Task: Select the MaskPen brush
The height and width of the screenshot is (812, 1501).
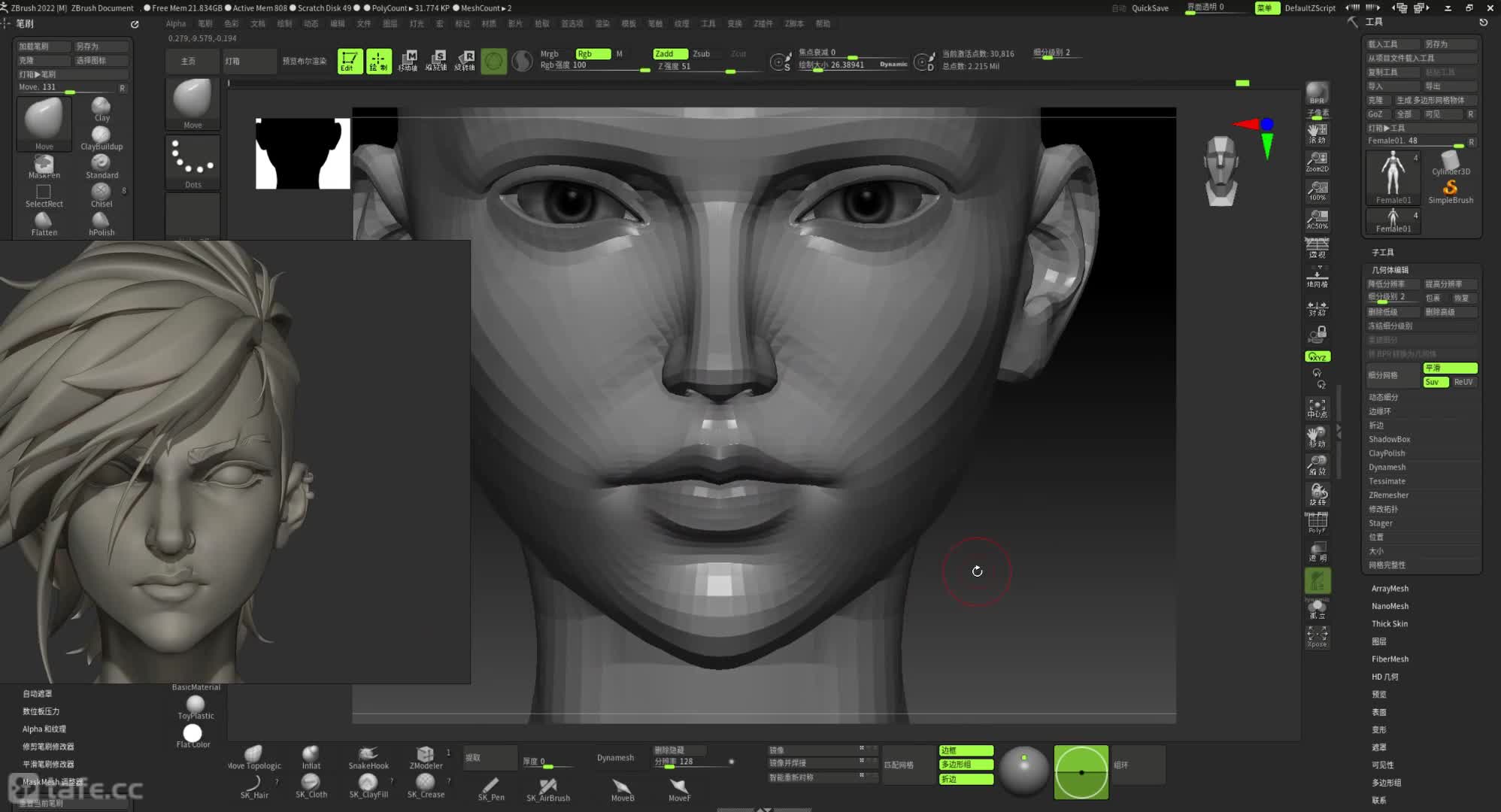Action: coord(44,166)
